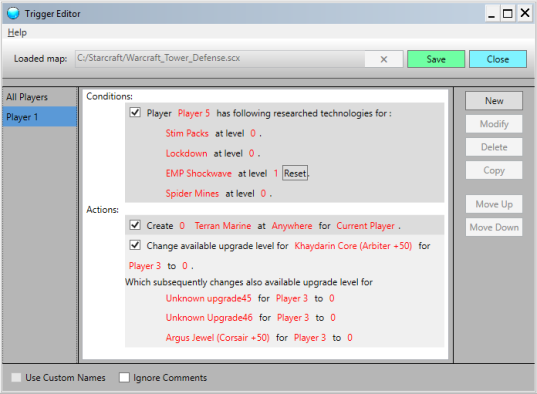Click Player 3 below Change available upgrade

(x=145, y=266)
